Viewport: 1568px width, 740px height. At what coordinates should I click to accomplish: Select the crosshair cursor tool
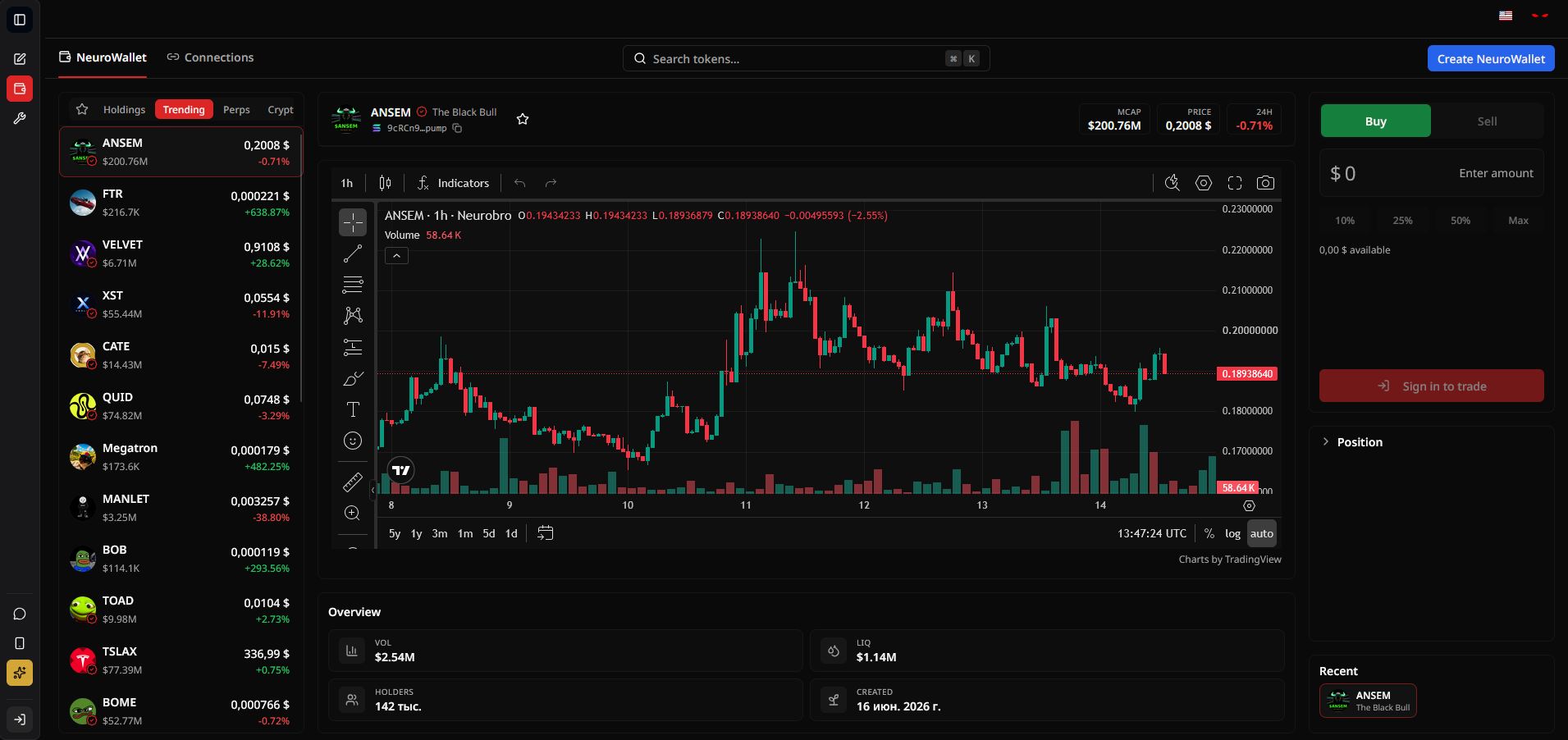coord(353,222)
